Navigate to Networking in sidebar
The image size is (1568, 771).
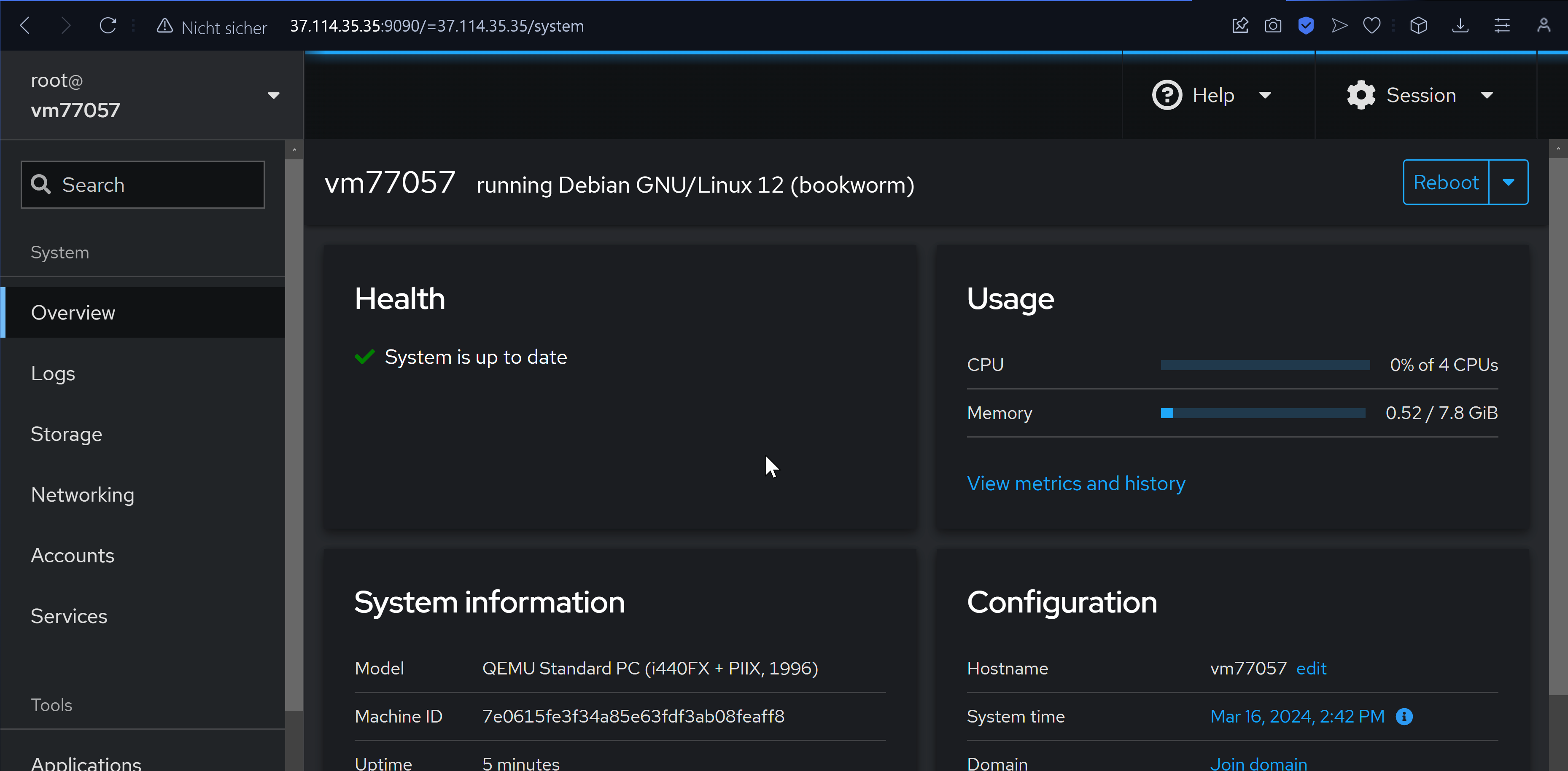pyautogui.click(x=82, y=494)
